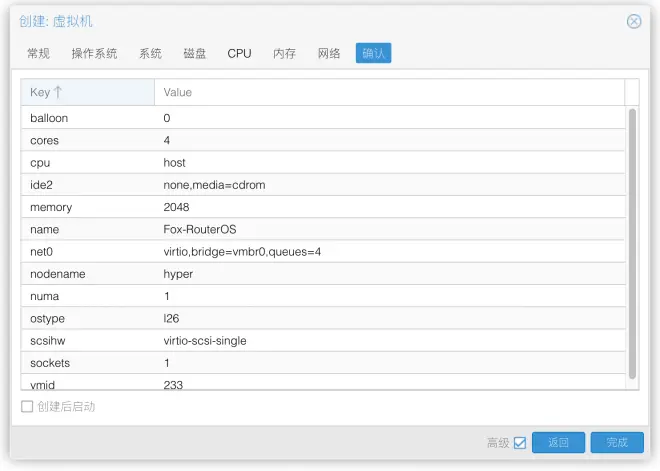This screenshot has width=660, height=471.
Task: Open the 操作系统 tab
Action: (94, 53)
